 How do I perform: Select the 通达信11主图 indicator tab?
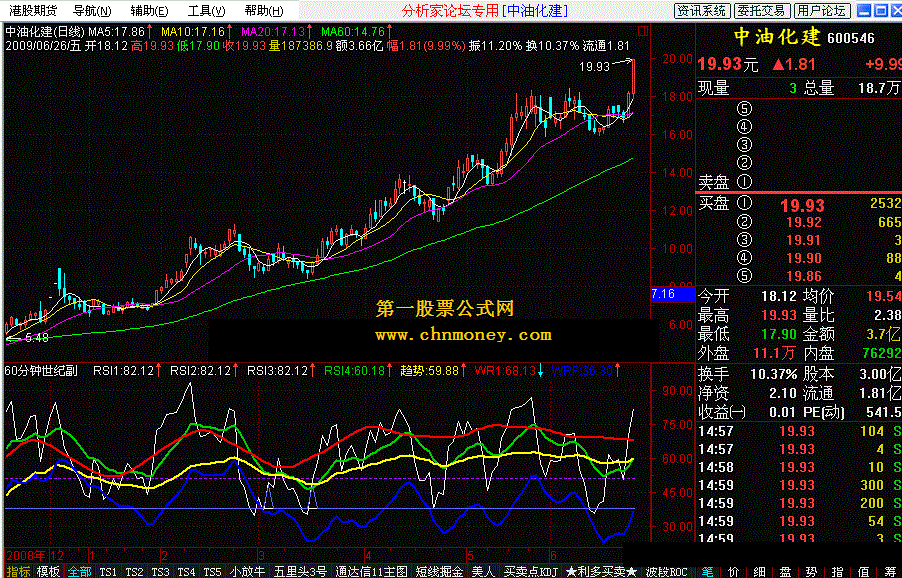coord(372,571)
